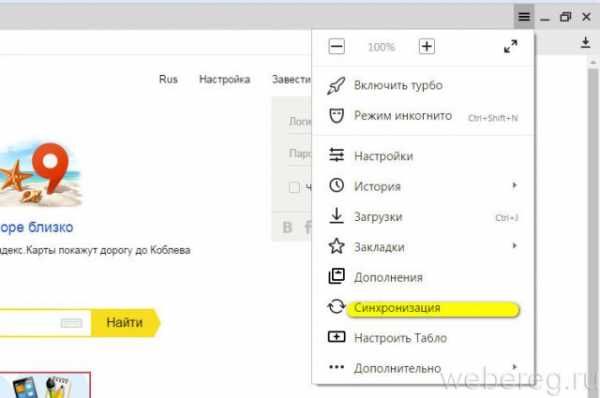Open the hamburger browser menu button
Viewport: 600px width, 398px height.
tap(524, 17)
